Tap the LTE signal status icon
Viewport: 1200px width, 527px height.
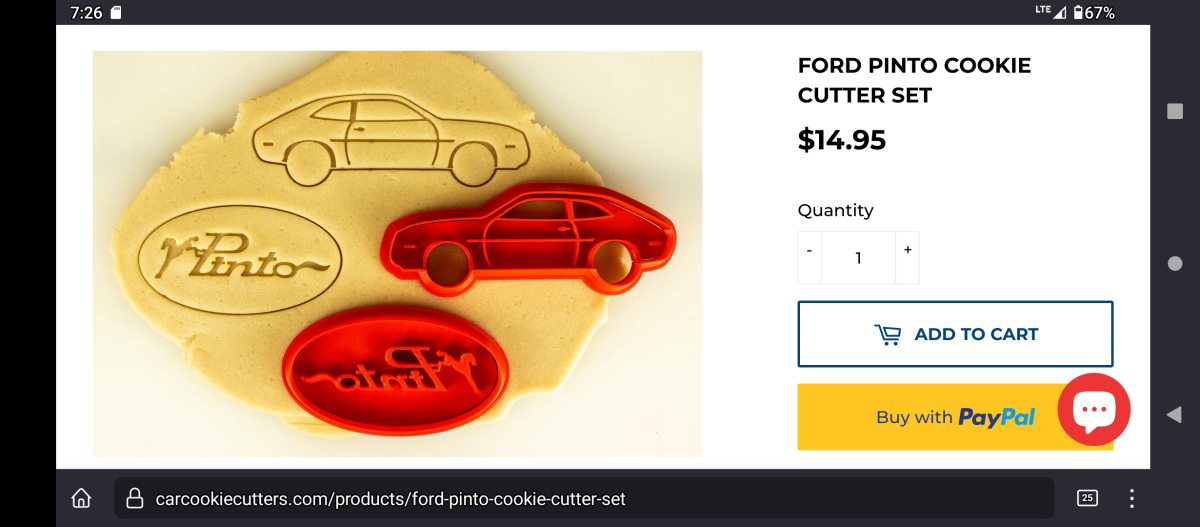tap(1051, 12)
